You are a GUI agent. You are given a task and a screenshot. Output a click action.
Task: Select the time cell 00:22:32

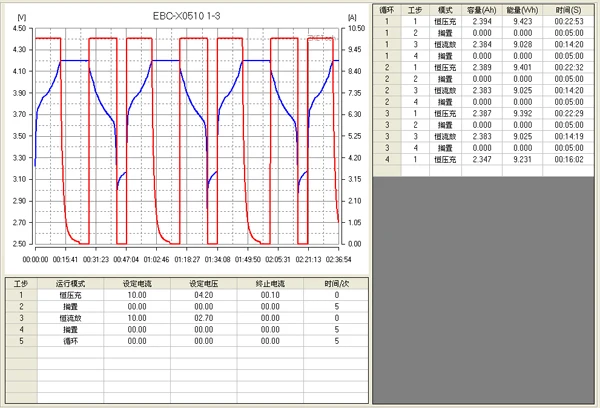pyautogui.click(x=569, y=67)
